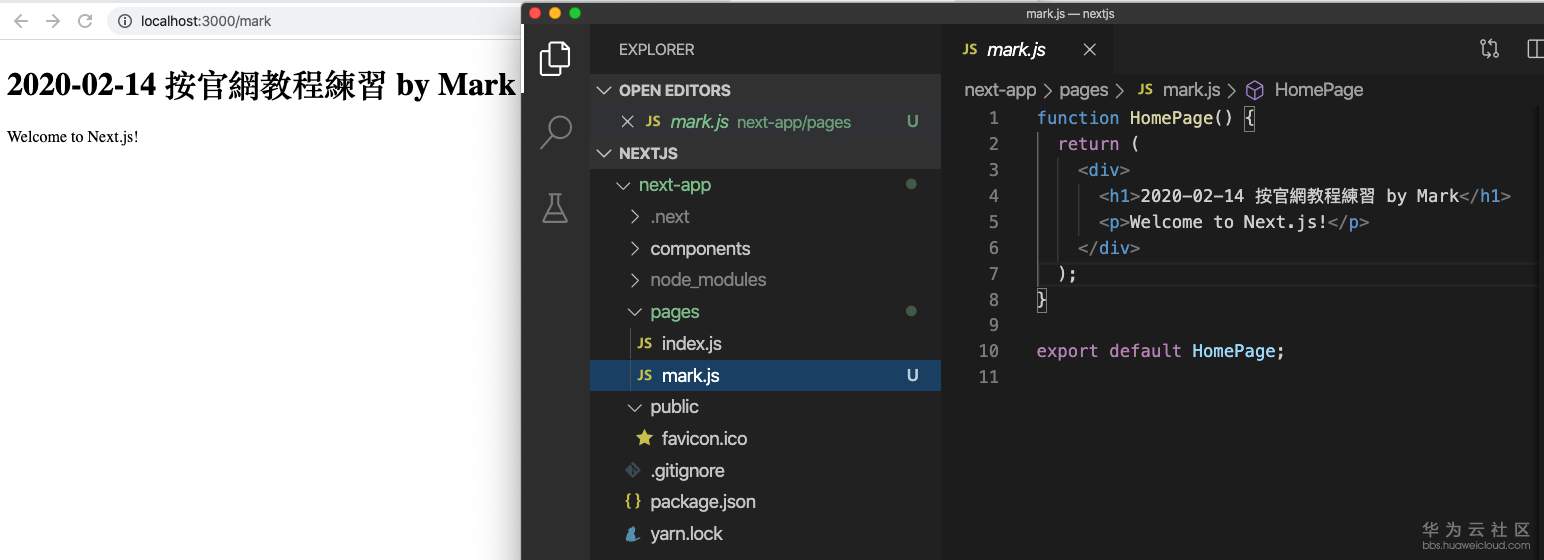Open package.json from the explorer

tap(702, 501)
